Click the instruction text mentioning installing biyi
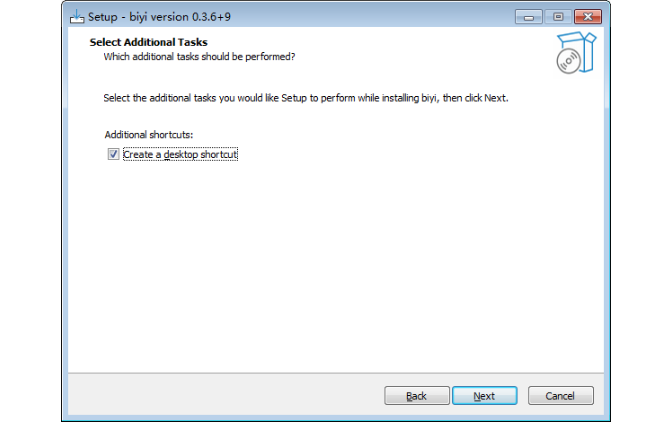This screenshot has width=671, height=431. tap(313, 99)
